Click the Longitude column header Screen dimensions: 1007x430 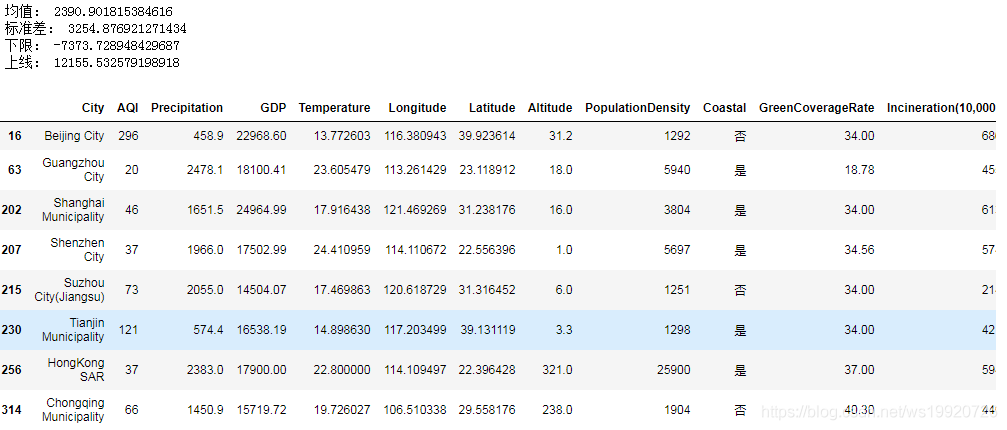(417, 108)
